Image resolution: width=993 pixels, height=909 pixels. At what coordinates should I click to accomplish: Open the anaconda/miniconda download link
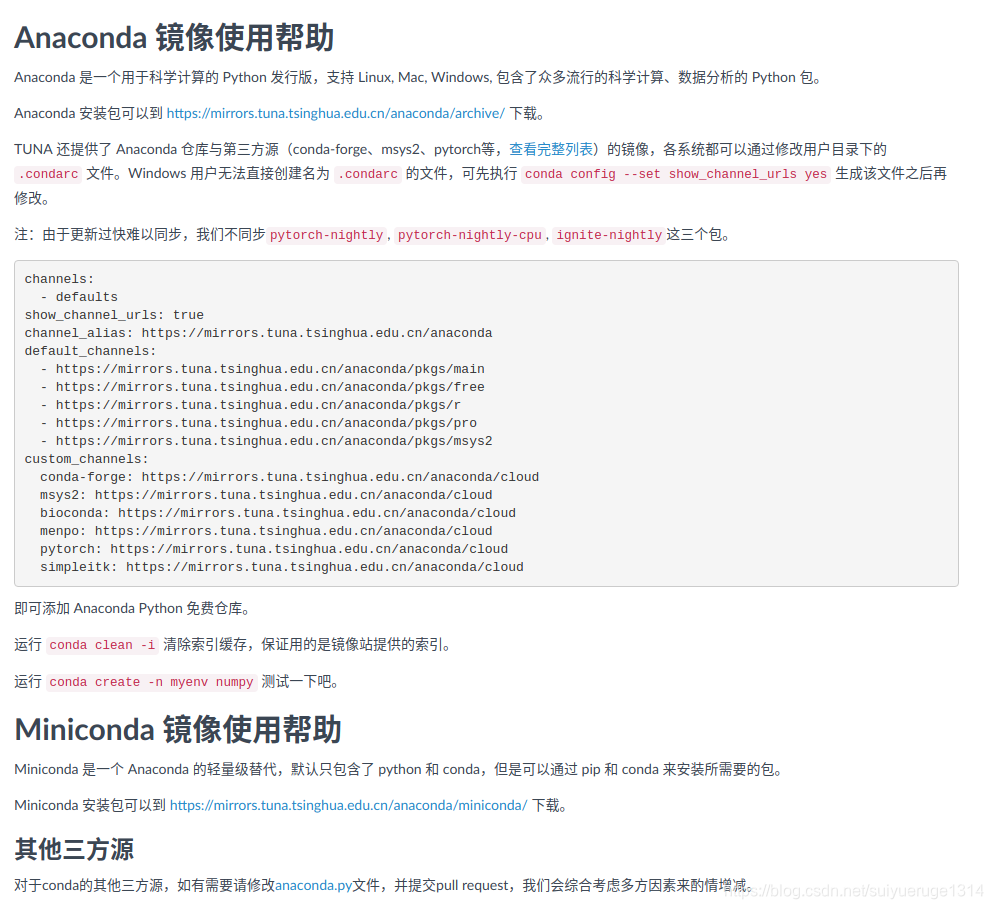click(x=348, y=806)
